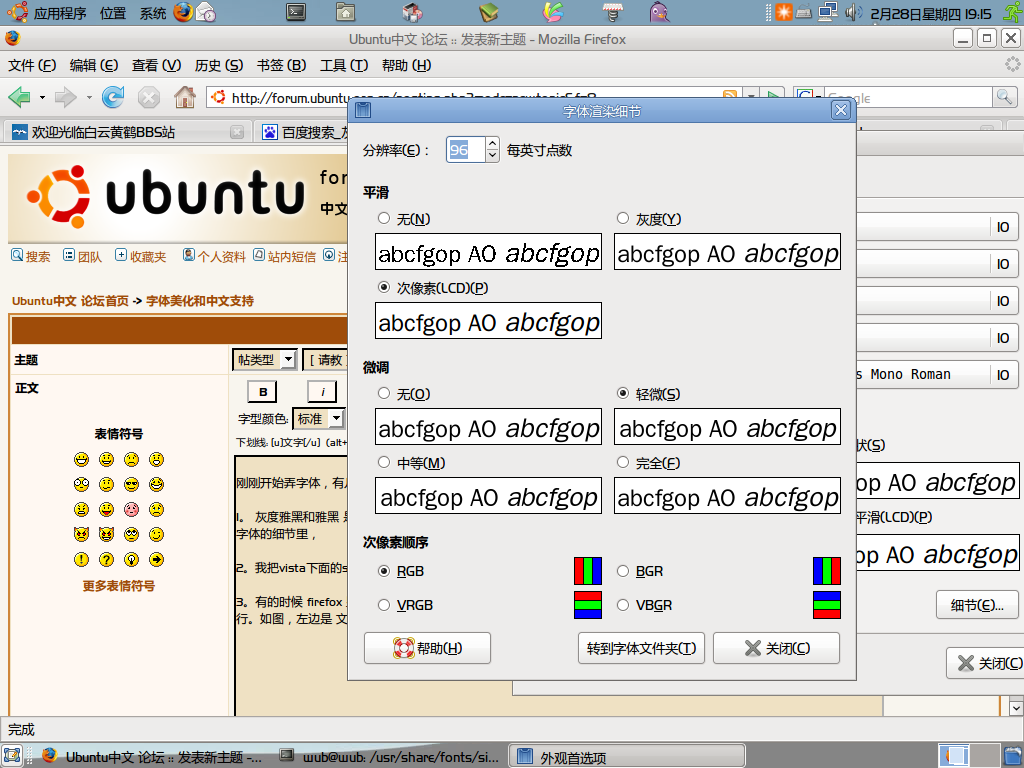Click the Firefox stop loading icon

pos(149,98)
